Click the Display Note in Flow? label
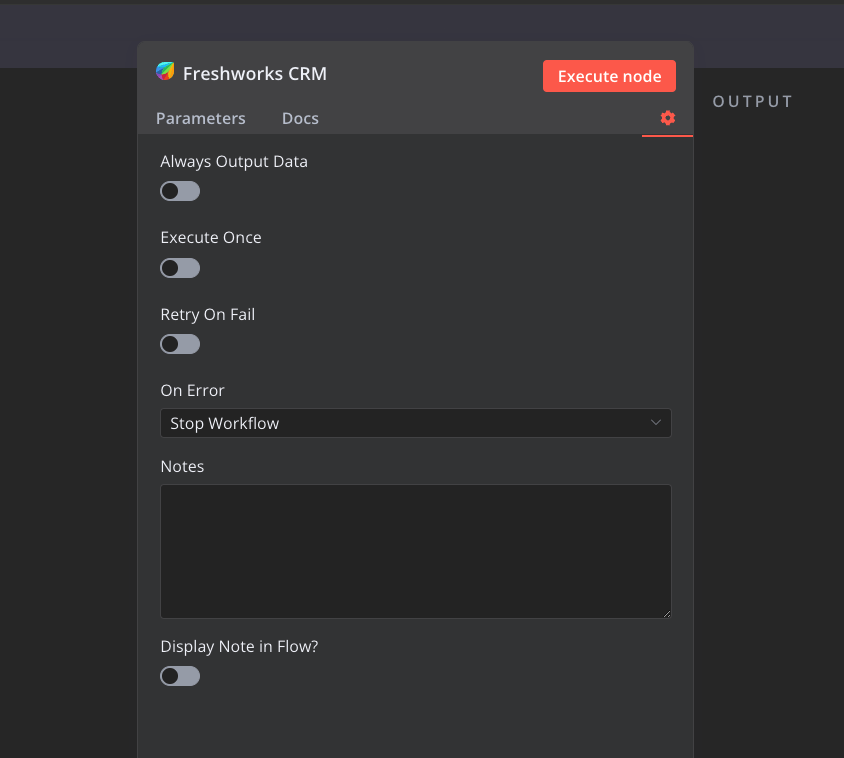Screen dimensions: 844x758 pyautogui.click(x=240, y=646)
